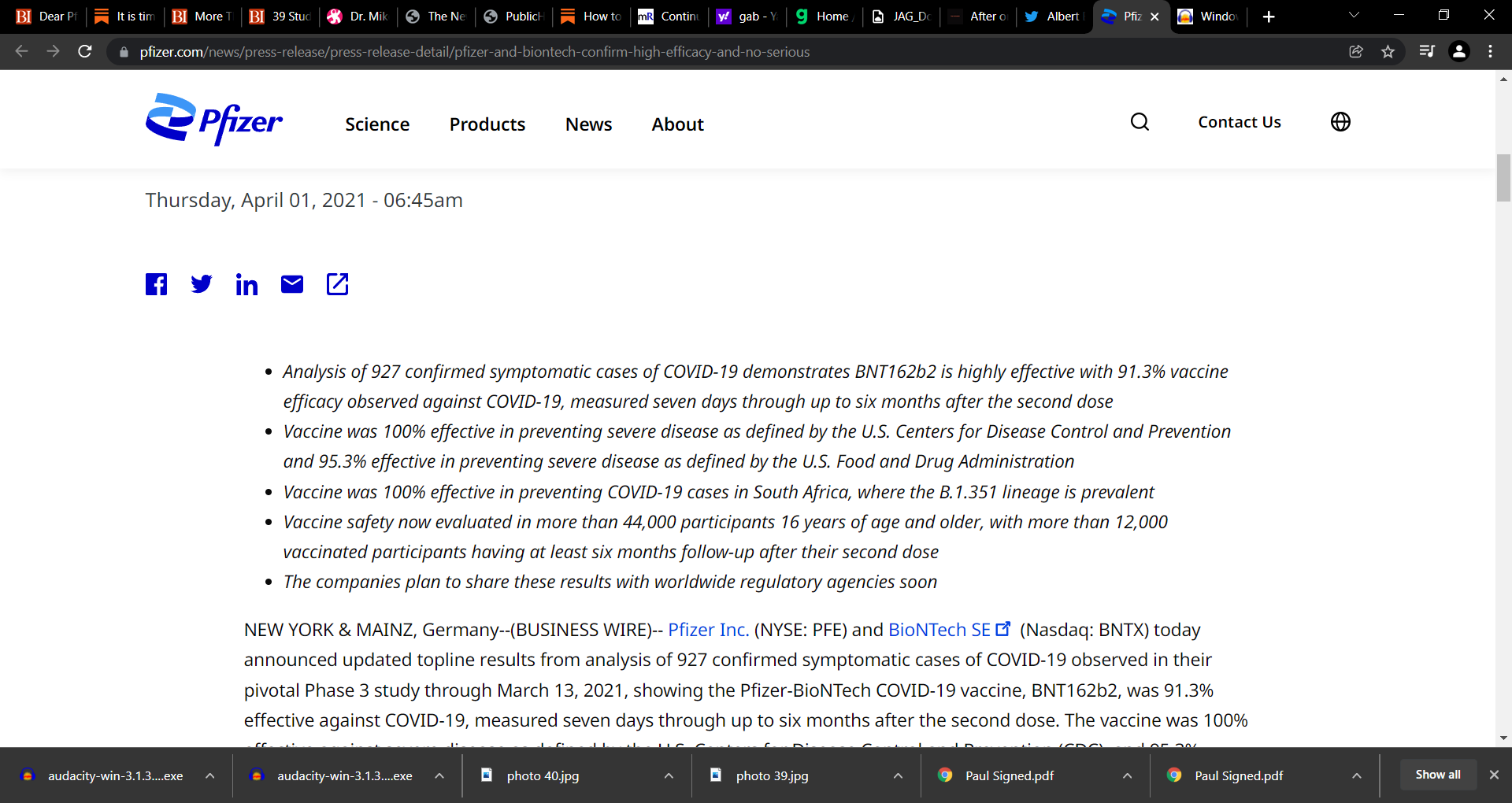The height and width of the screenshot is (803, 1512).
Task: Show all downloads
Action: pyautogui.click(x=1438, y=775)
